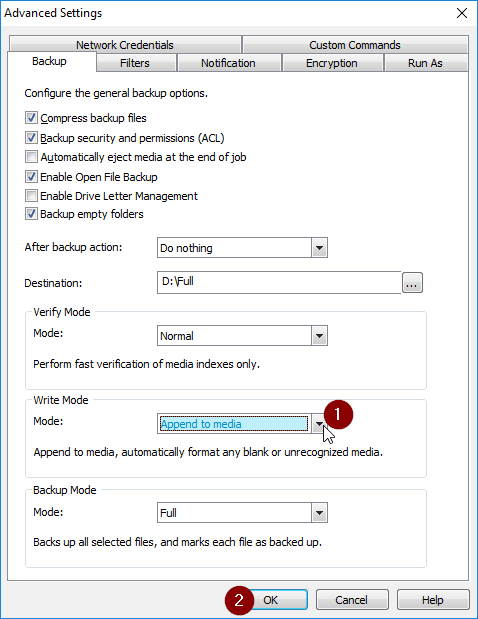Uncheck Backup empty folders
The height and width of the screenshot is (619, 478).
tap(31, 214)
